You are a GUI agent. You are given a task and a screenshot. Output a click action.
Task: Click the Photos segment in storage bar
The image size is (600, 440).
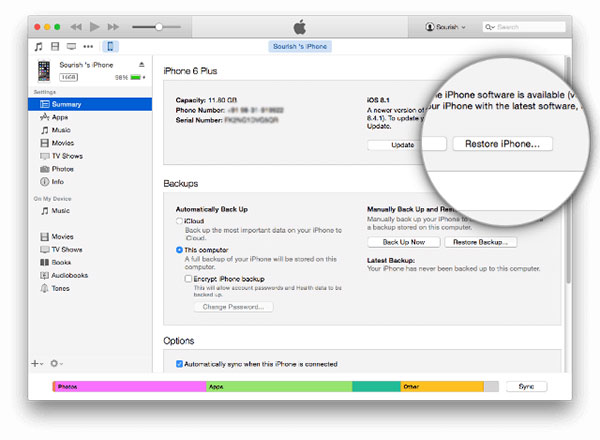(129, 386)
